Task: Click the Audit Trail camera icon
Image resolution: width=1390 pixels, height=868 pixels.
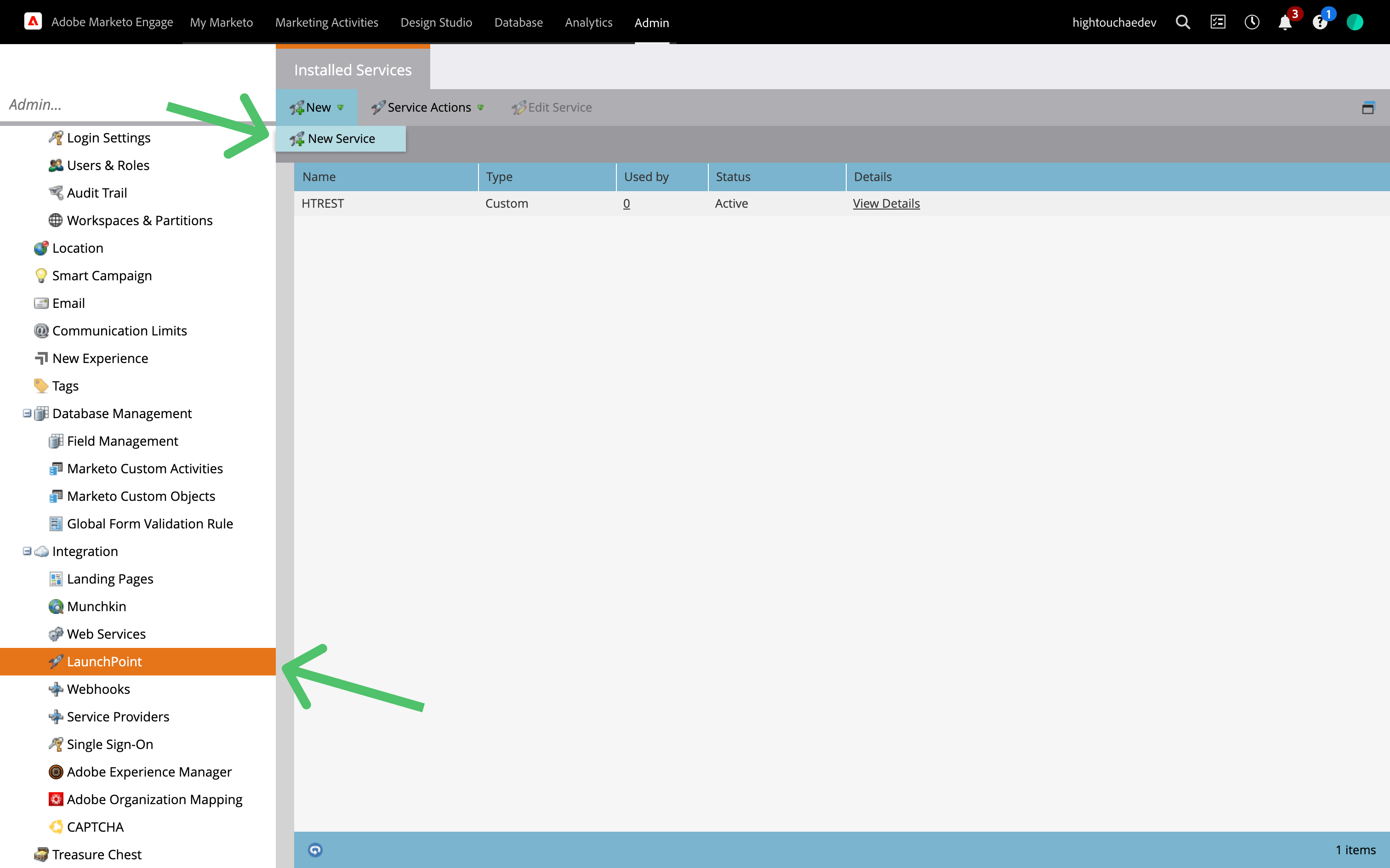Action: pos(56,193)
